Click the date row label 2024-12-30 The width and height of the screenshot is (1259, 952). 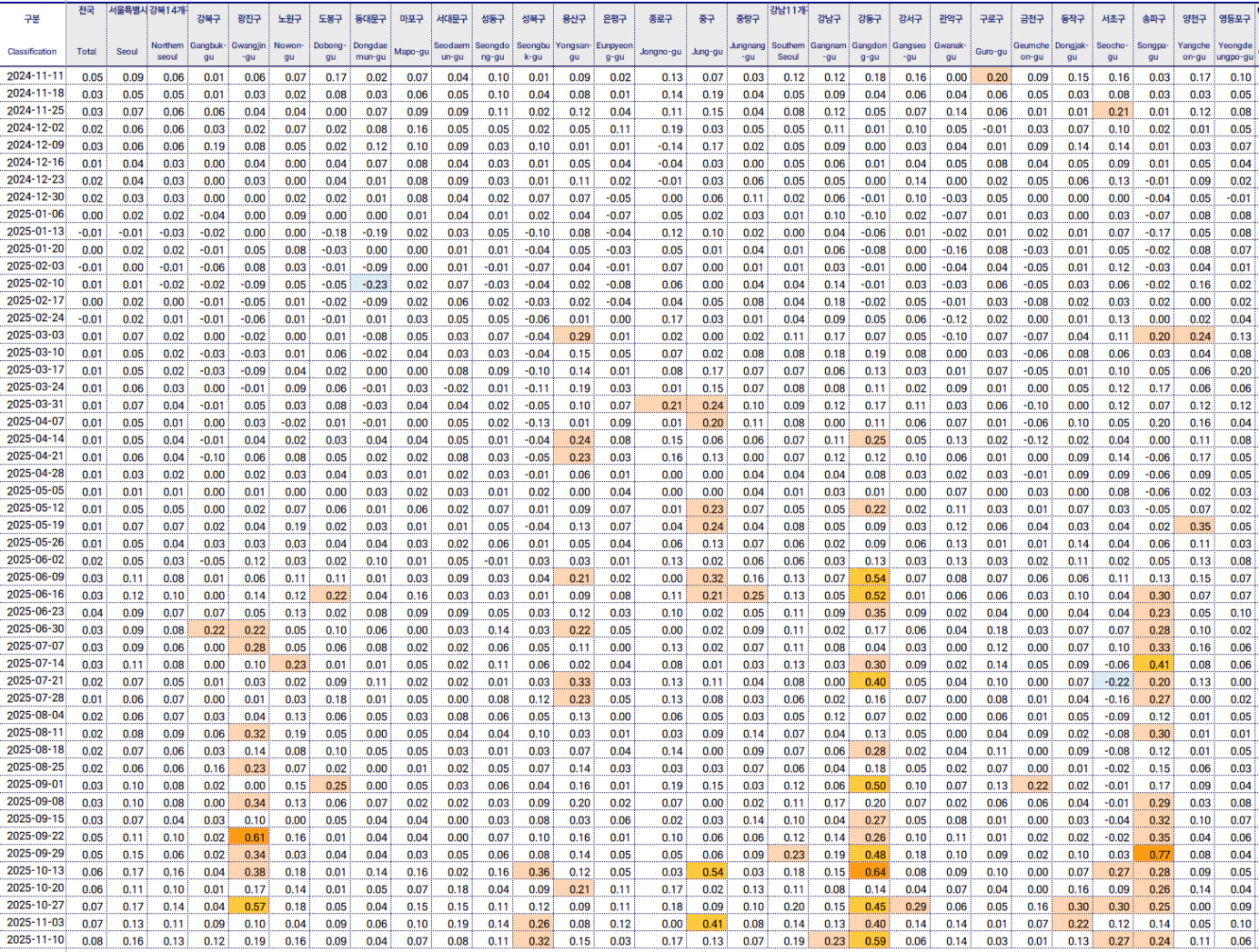click(35, 196)
